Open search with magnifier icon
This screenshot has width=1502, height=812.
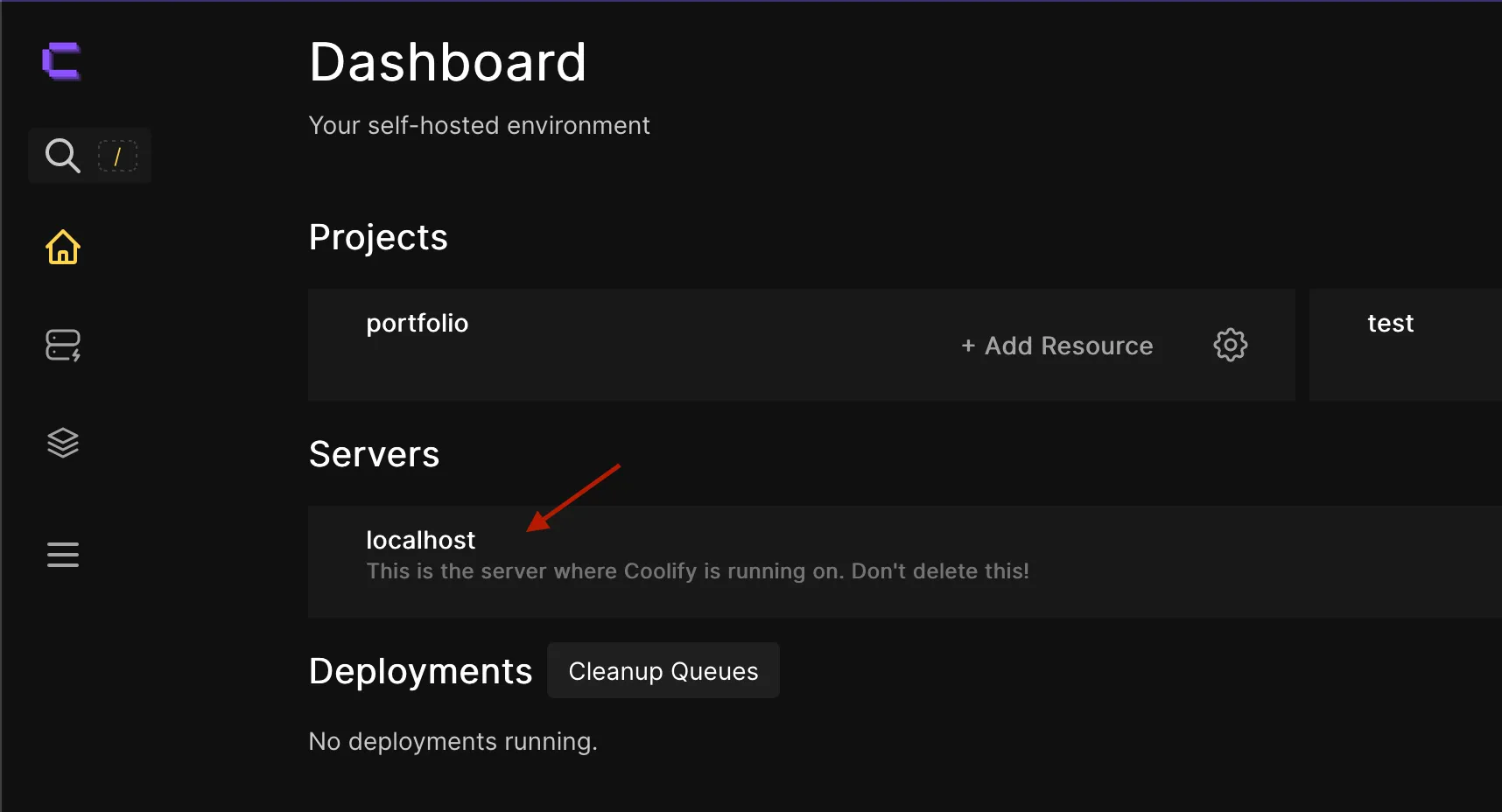(63, 156)
